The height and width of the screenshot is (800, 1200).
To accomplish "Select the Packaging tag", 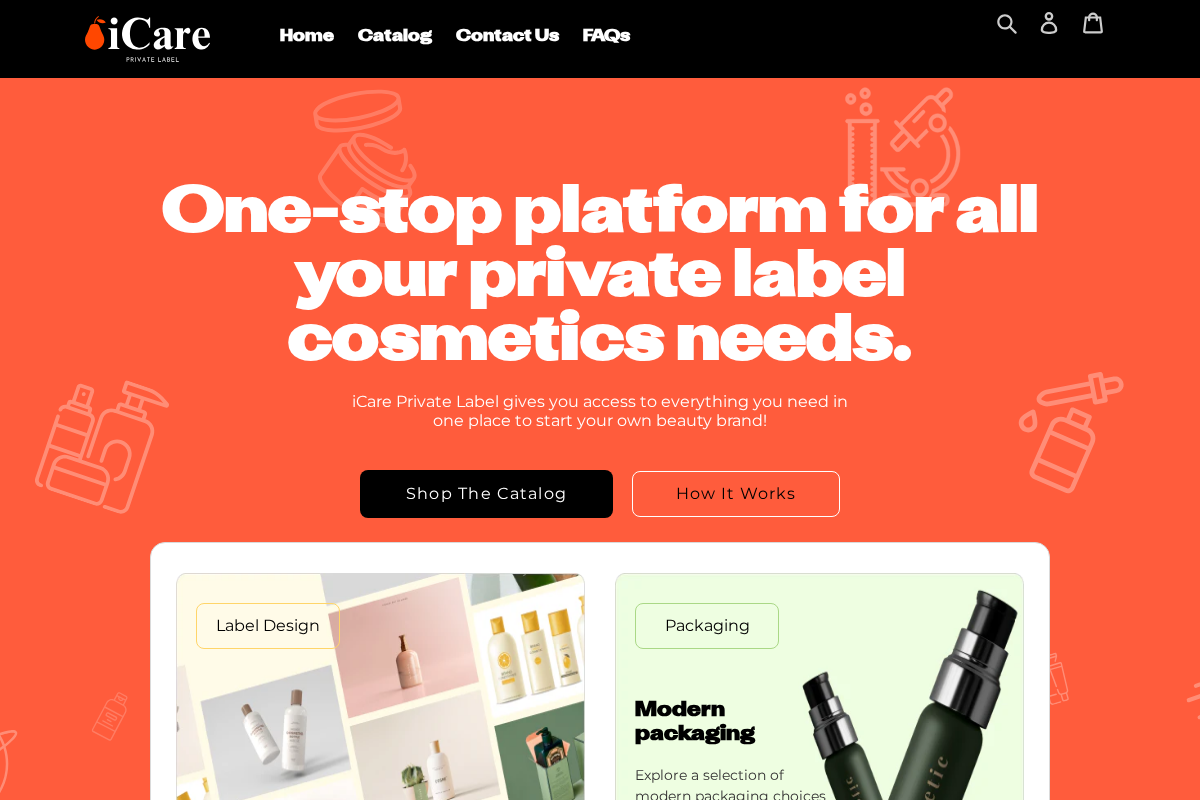I will click(707, 626).
